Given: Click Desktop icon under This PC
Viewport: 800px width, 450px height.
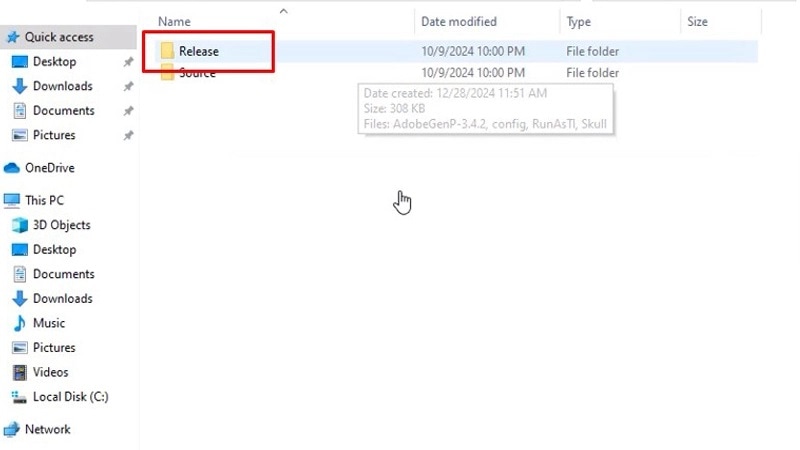Looking at the screenshot, I should tap(20, 249).
